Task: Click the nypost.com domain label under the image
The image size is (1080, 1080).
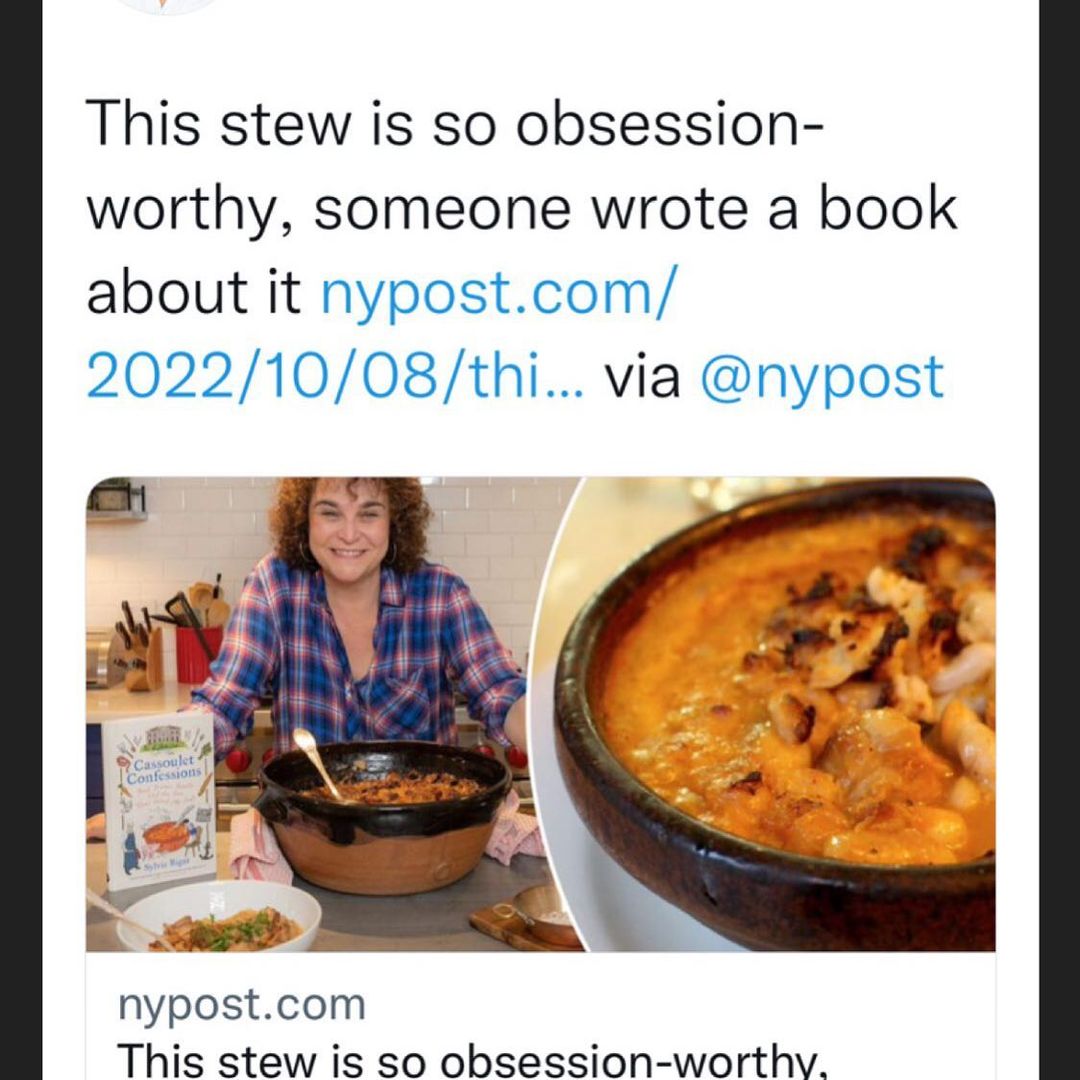Action: pyautogui.click(x=241, y=1005)
